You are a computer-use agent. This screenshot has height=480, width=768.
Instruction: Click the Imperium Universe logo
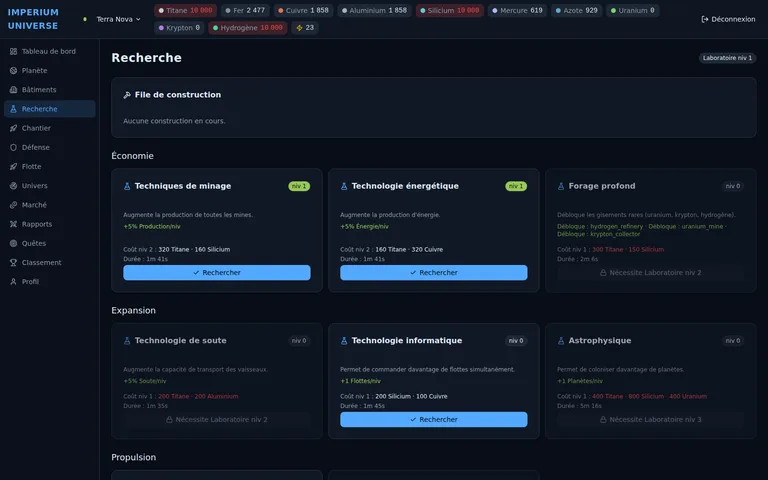33,19
